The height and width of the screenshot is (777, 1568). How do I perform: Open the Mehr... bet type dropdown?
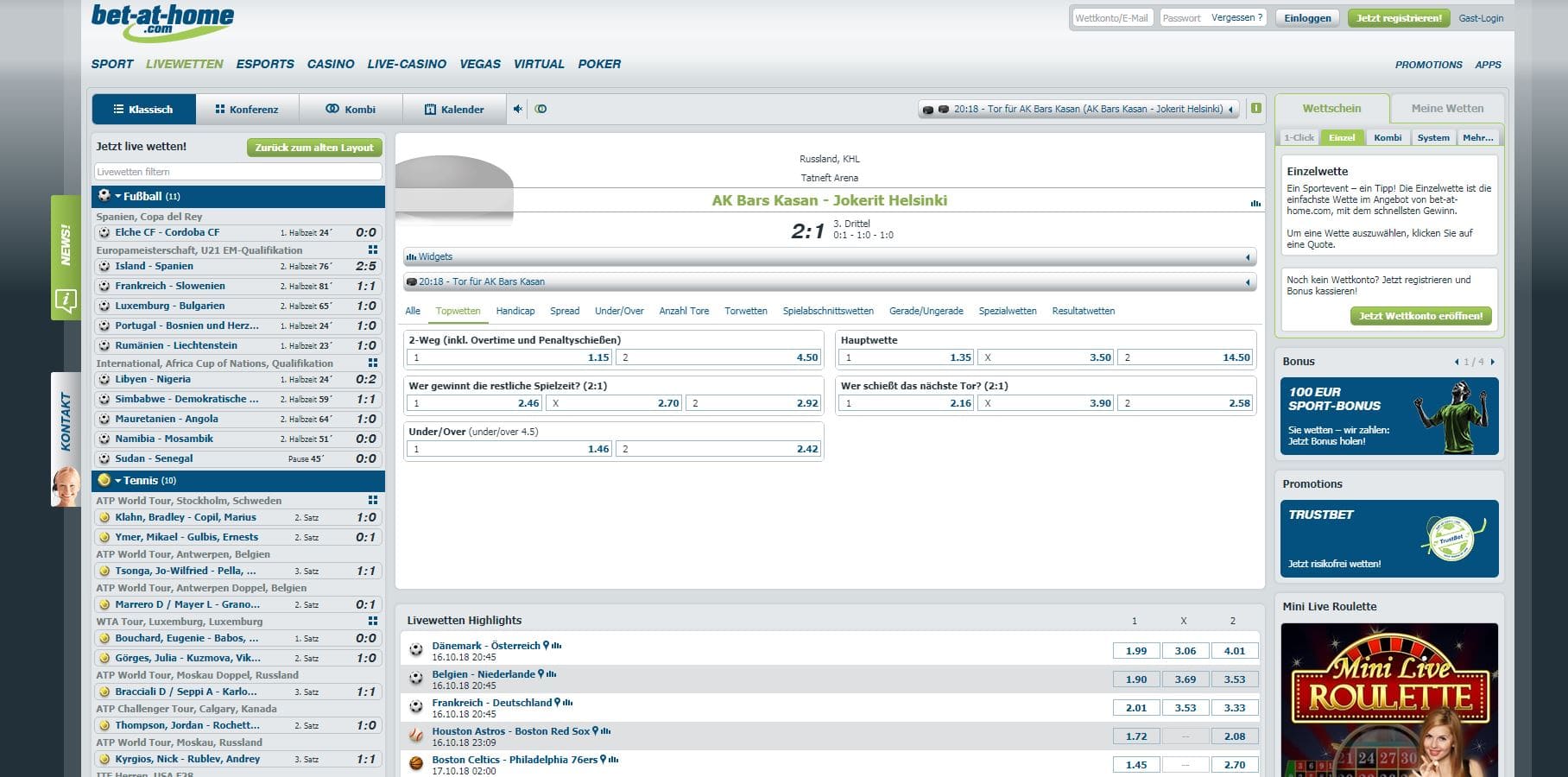coord(1478,137)
